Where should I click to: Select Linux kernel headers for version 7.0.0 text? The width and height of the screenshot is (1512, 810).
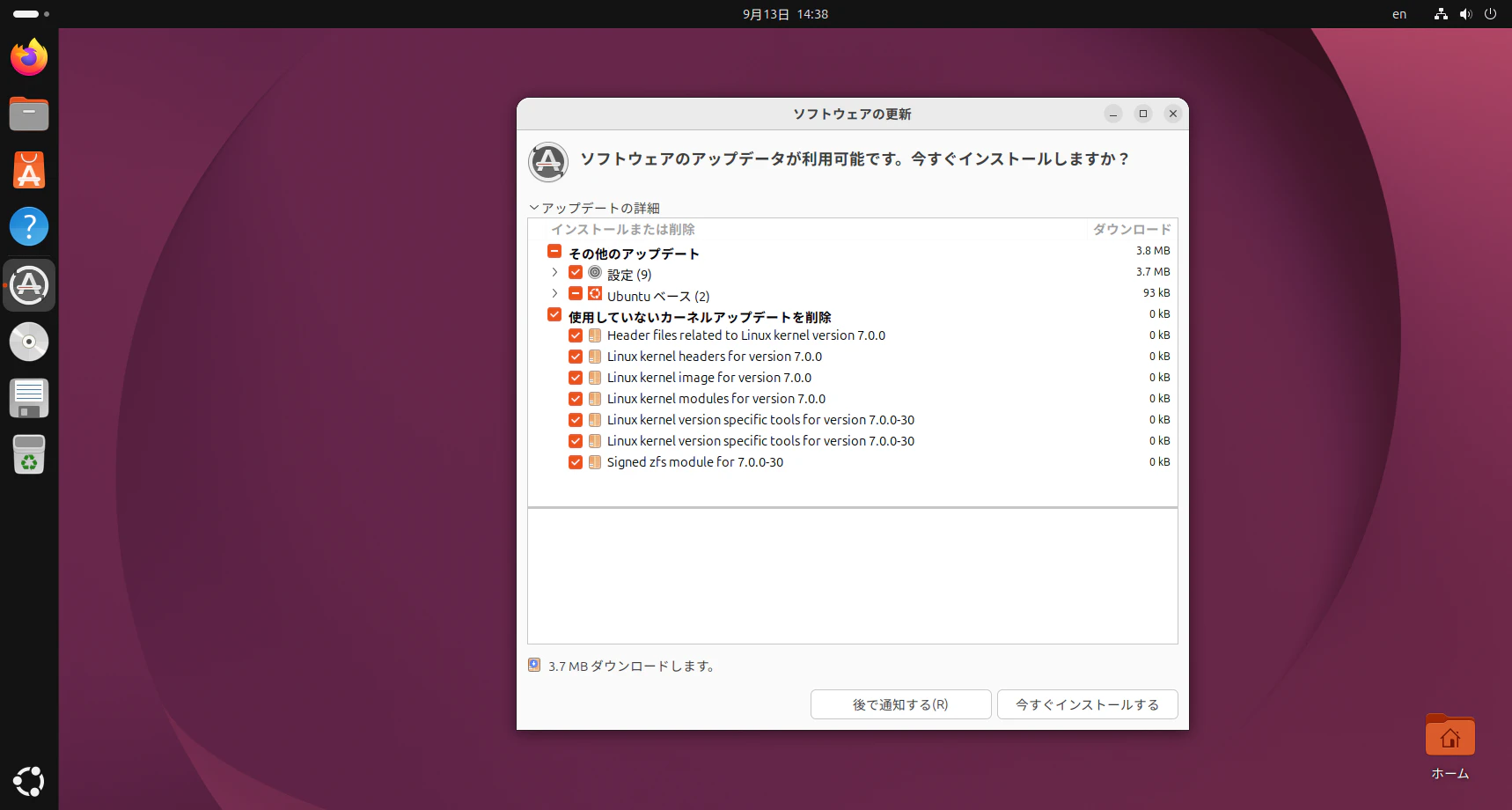click(715, 357)
